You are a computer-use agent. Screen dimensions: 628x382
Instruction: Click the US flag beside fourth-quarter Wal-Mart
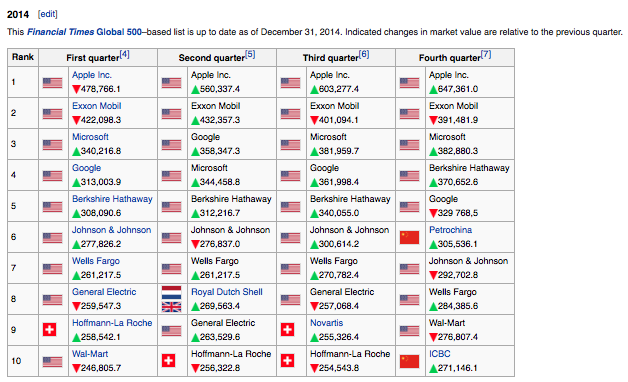click(x=409, y=331)
